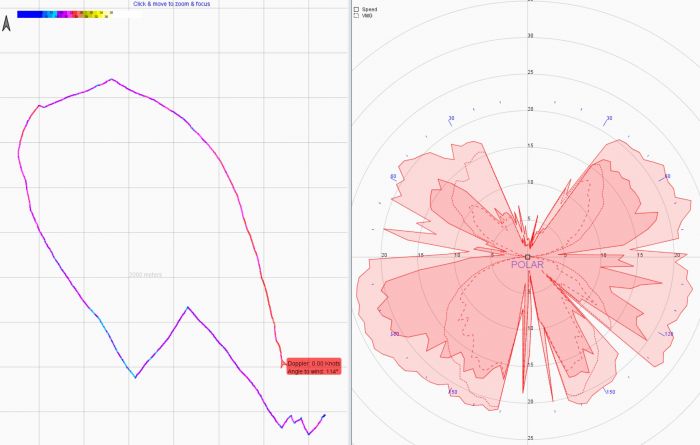This screenshot has width=700, height=445.
Task: Click the blue track endpoint at bottom right
Action: (x=324, y=414)
